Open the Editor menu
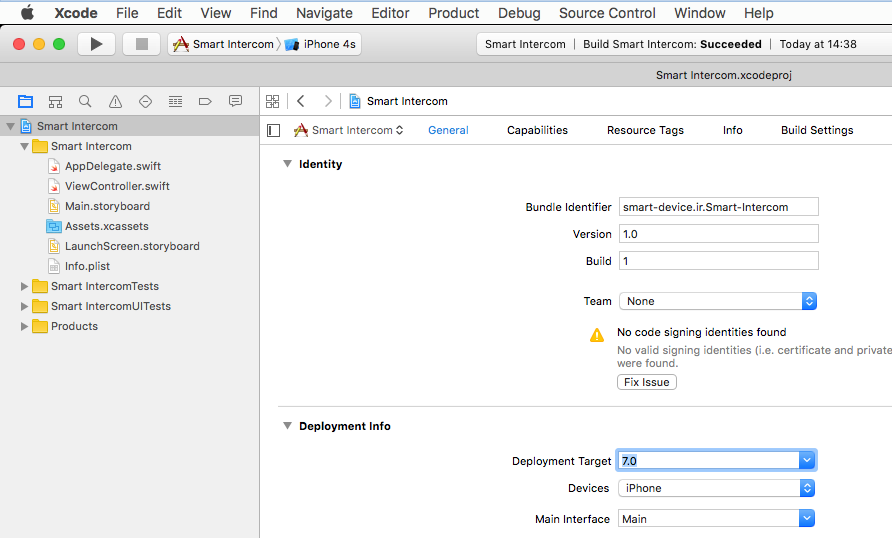892x538 pixels. 390,13
